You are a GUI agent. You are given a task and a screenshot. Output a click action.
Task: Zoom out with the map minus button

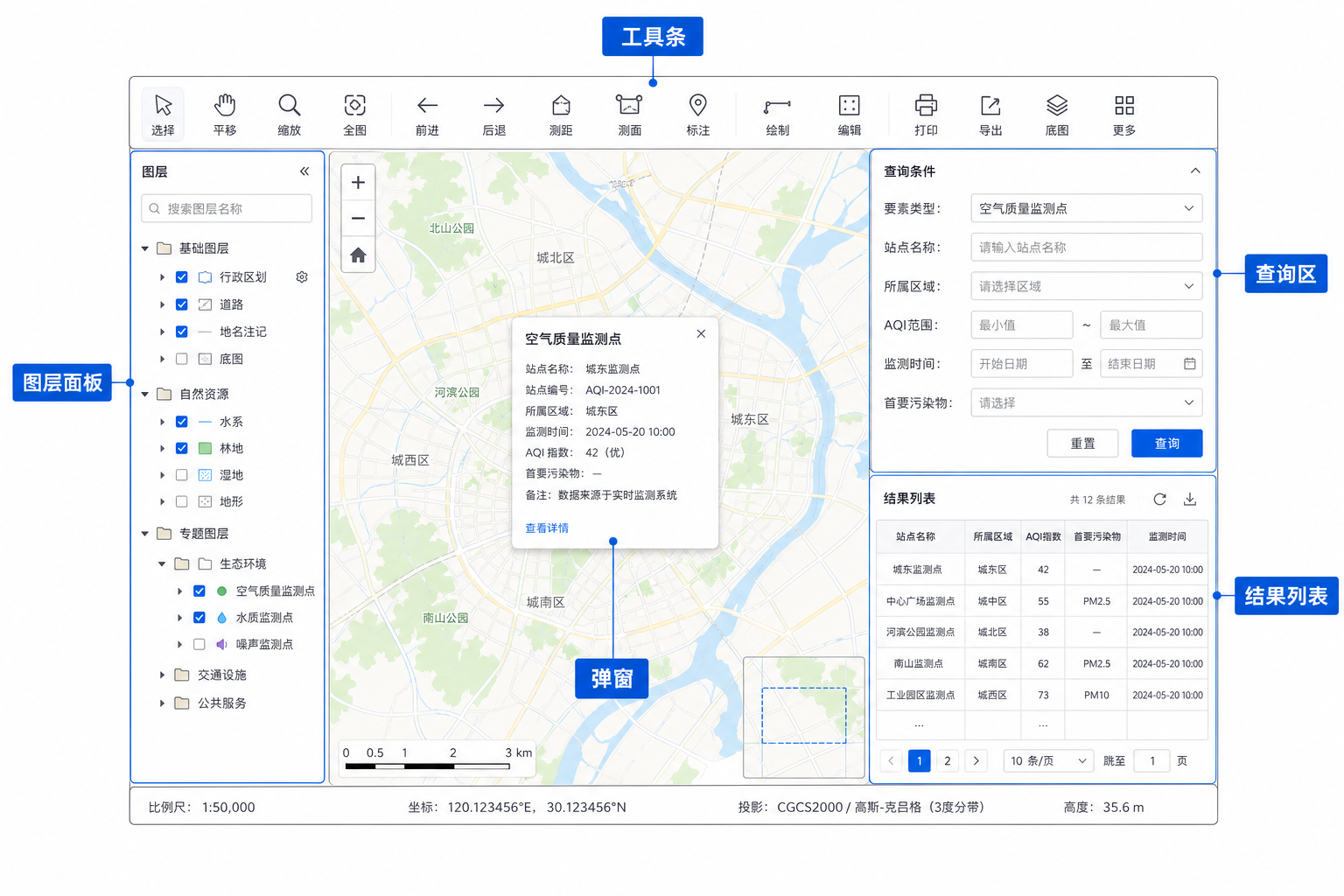click(x=358, y=219)
